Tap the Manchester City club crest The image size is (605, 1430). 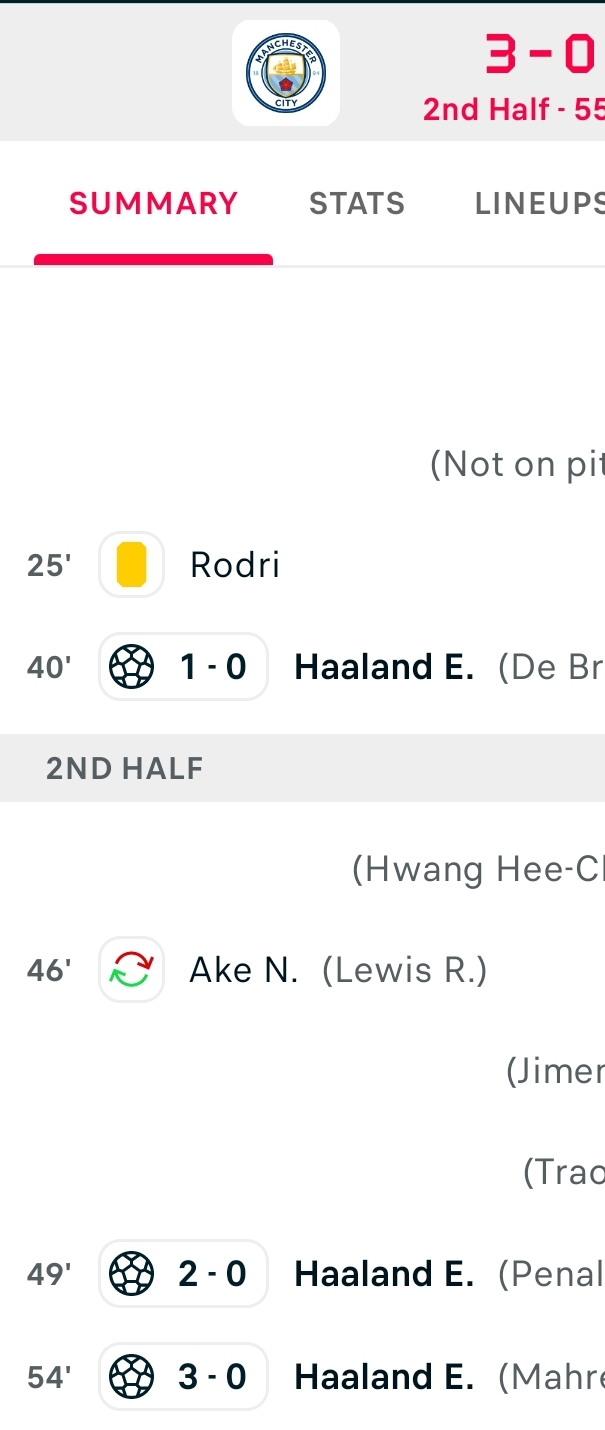pos(286,73)
